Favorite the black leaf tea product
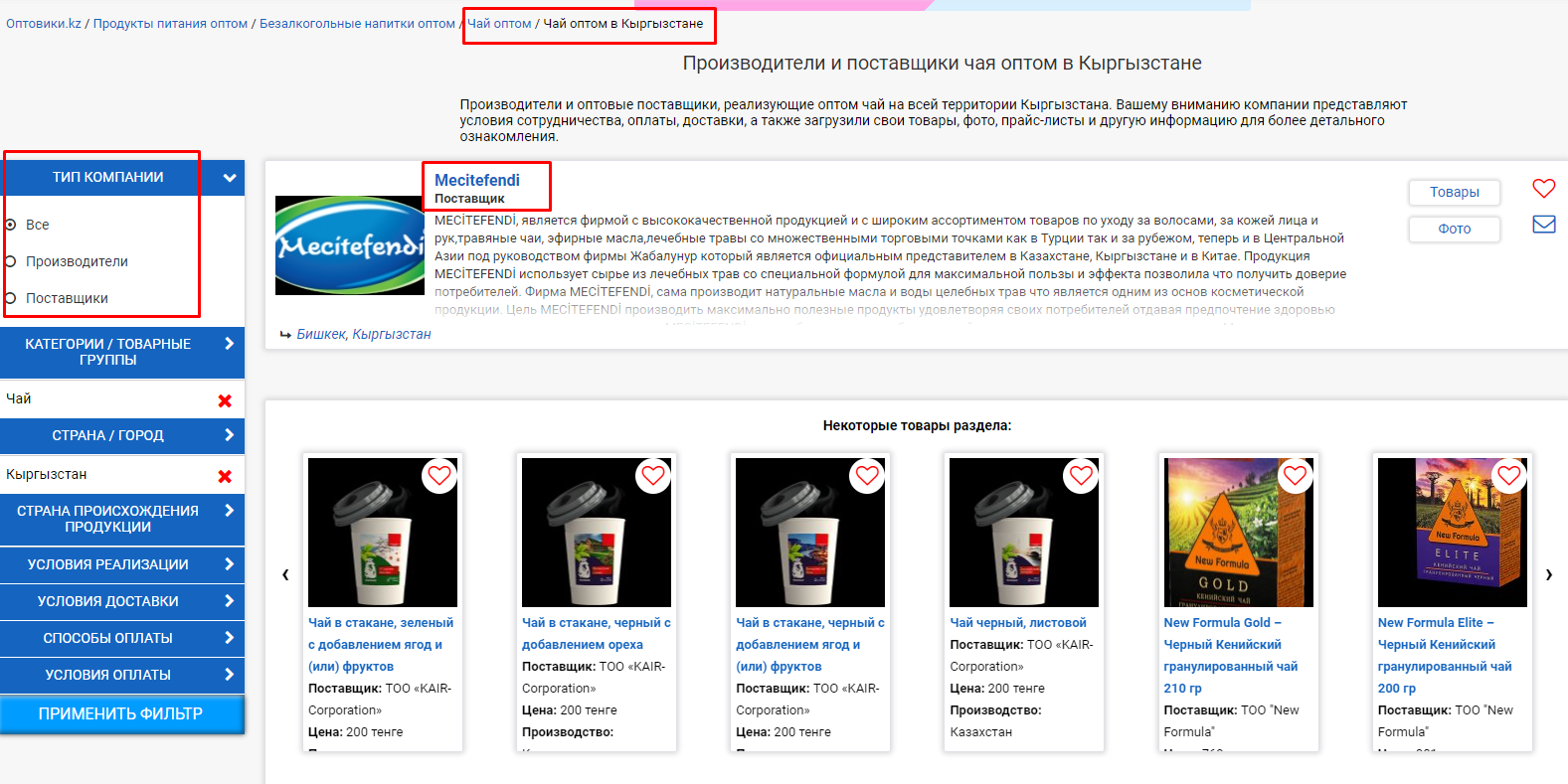Image resolution: width=1568 pixels, height=784 pixels. [1081, 476]
